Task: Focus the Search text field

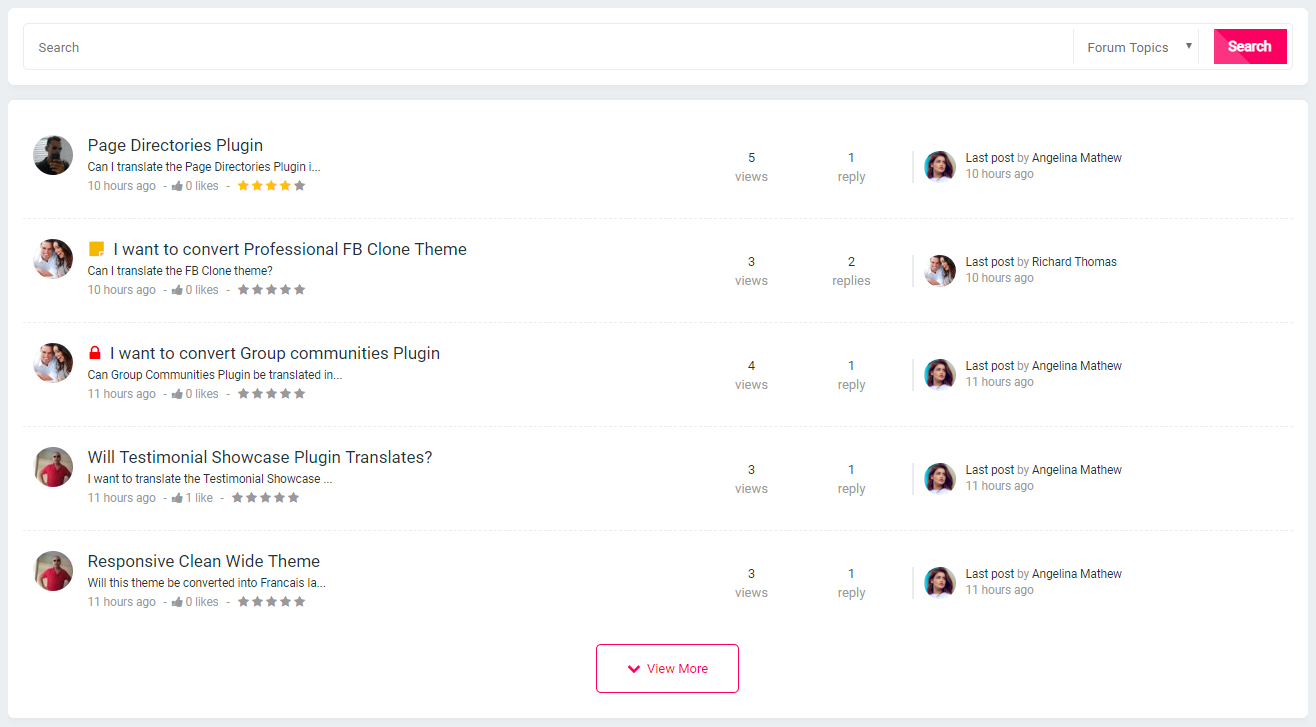Action: point(550,47)
